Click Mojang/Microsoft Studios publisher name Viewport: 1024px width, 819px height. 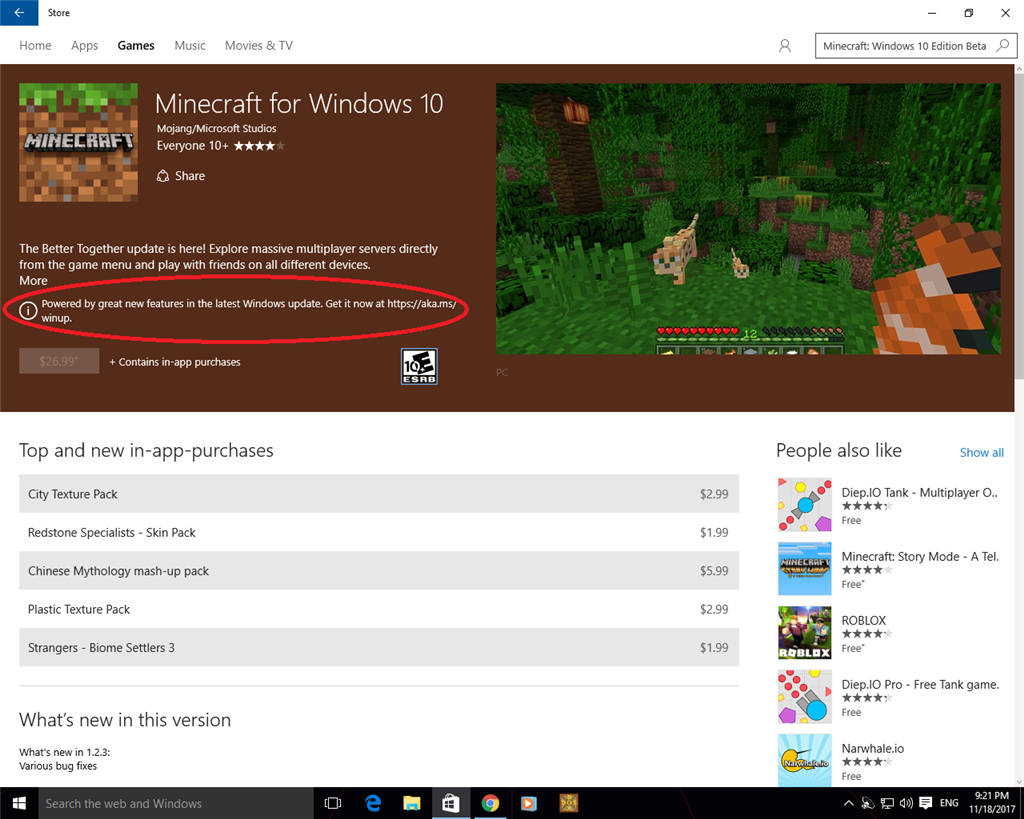(216, 129)
